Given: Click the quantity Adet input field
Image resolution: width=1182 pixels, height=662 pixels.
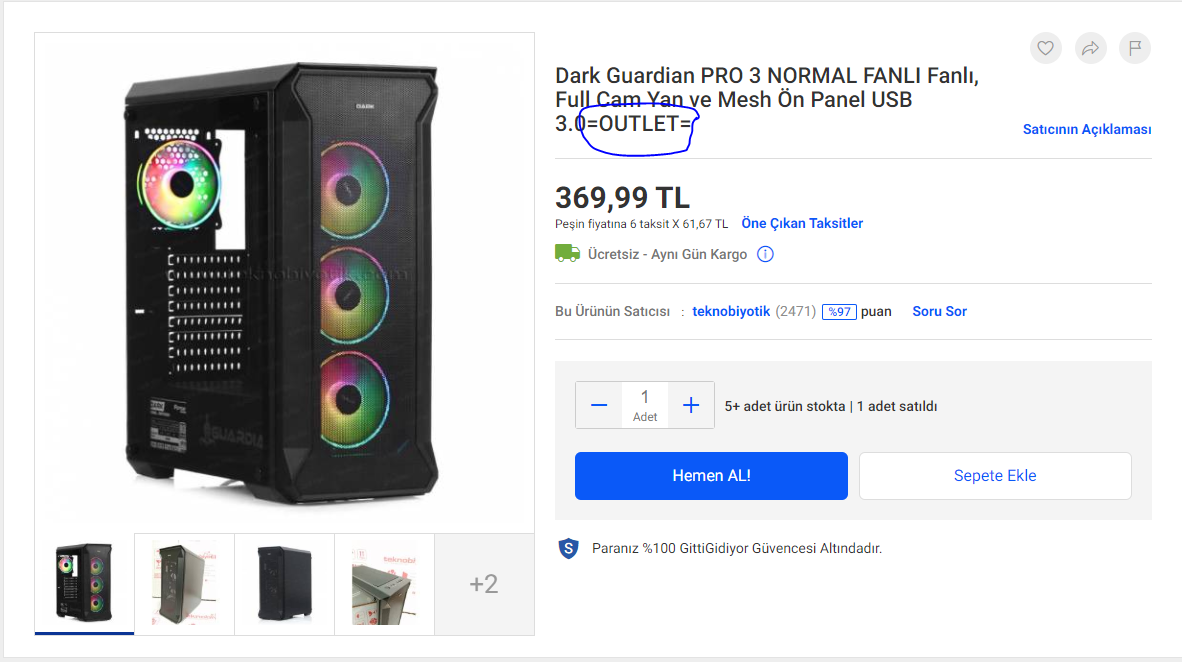Looking at the screenshot, I should pyautogui.click(x=645, y=404).
